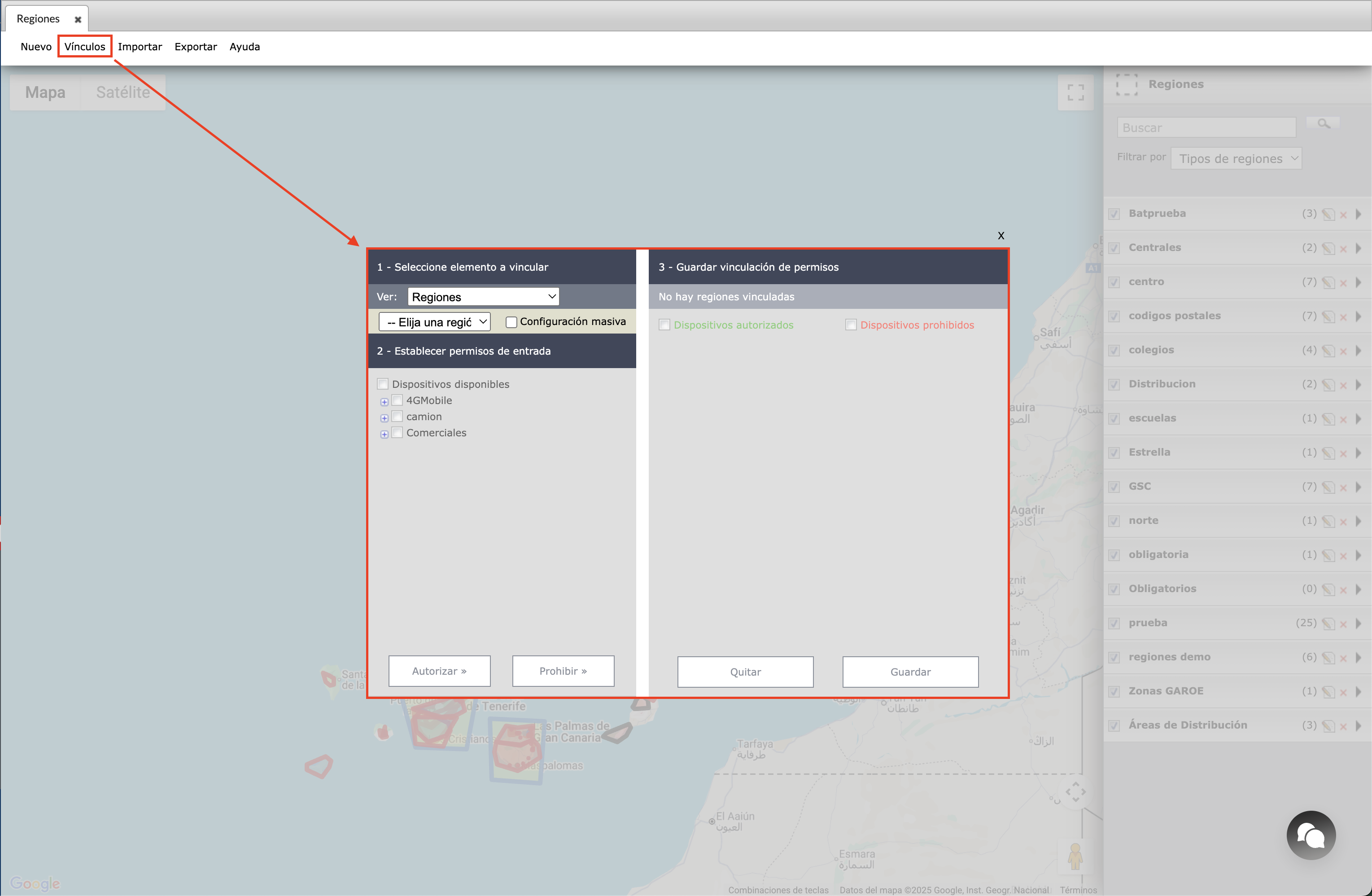
Task: Click edit pencil icon for Batprueba
Action: click(1328, 215)
